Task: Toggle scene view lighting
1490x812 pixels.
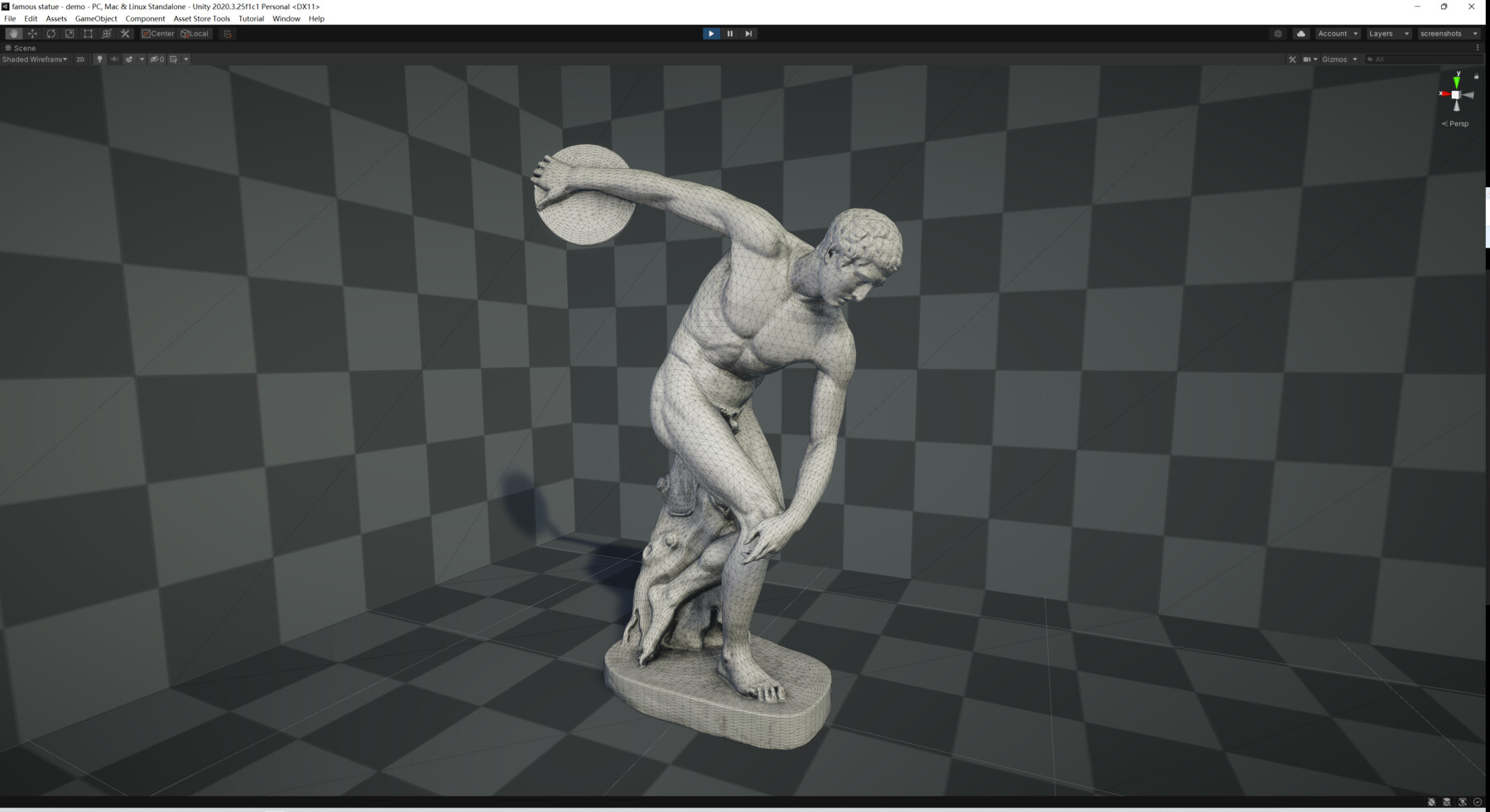Action: 99,59
